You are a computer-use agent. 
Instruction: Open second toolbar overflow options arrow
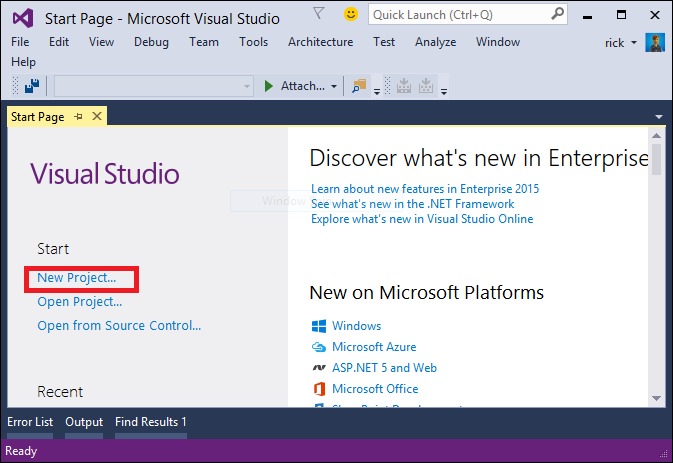pyautogui.click(x=444, y=91)
